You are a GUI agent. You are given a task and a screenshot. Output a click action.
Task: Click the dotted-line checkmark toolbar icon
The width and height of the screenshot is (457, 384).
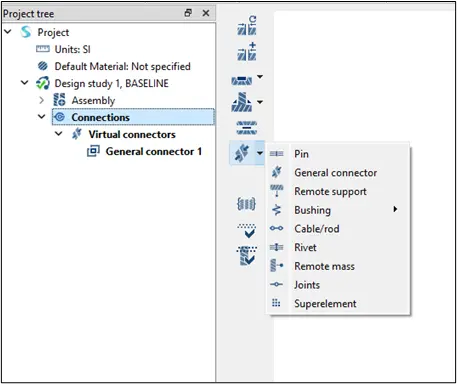[x=247, y=231]
